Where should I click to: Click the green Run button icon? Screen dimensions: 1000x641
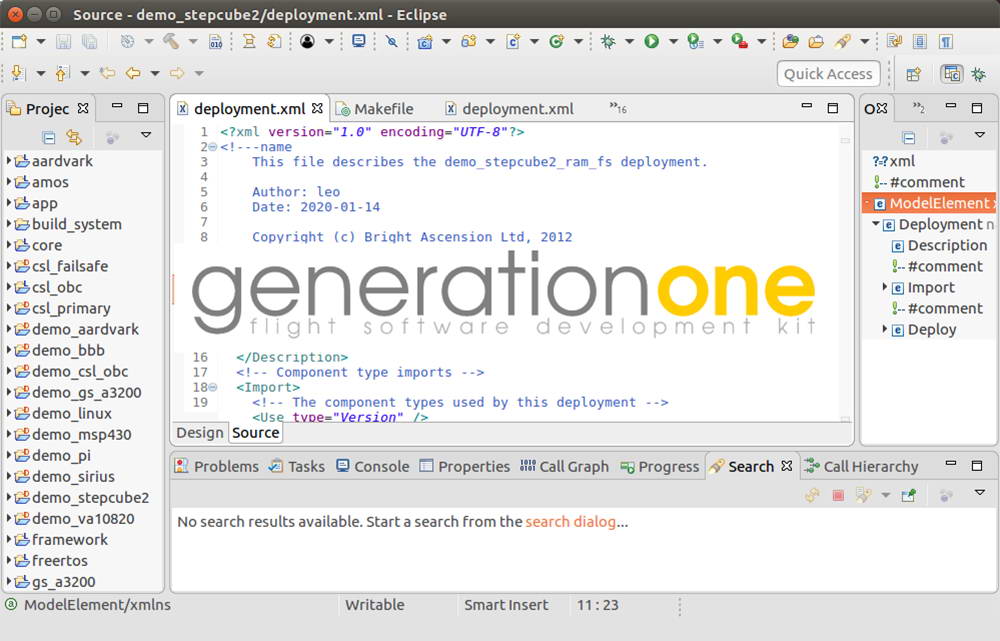click(x=651, y=42)
